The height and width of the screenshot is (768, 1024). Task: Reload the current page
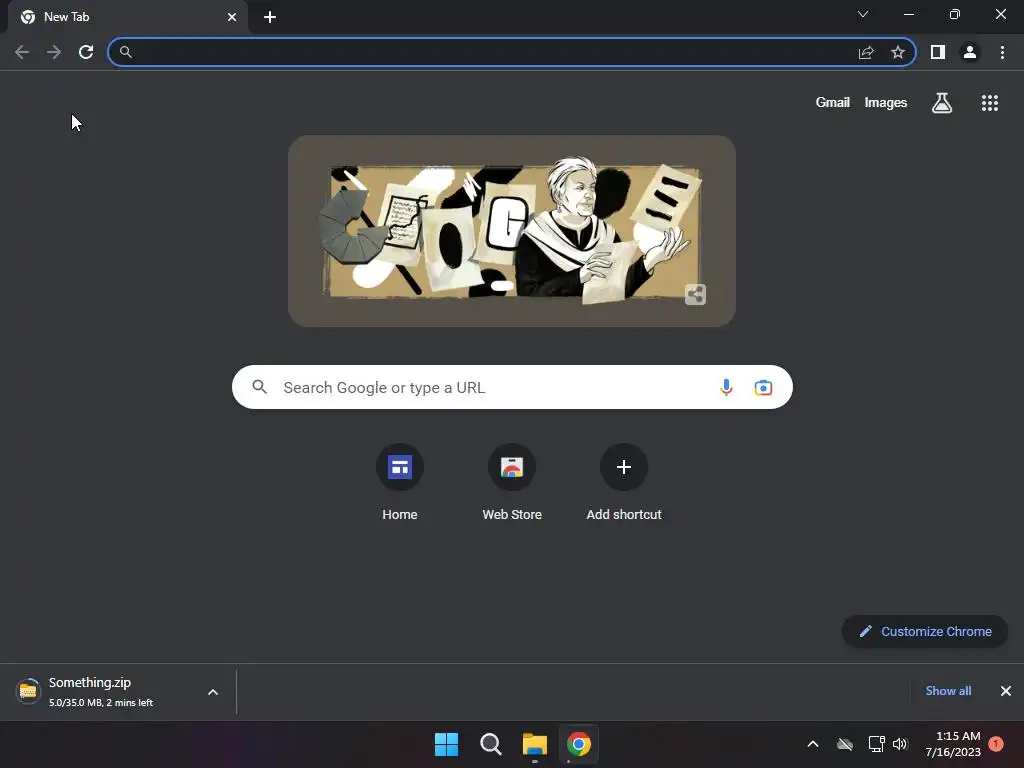click(86, 52)
